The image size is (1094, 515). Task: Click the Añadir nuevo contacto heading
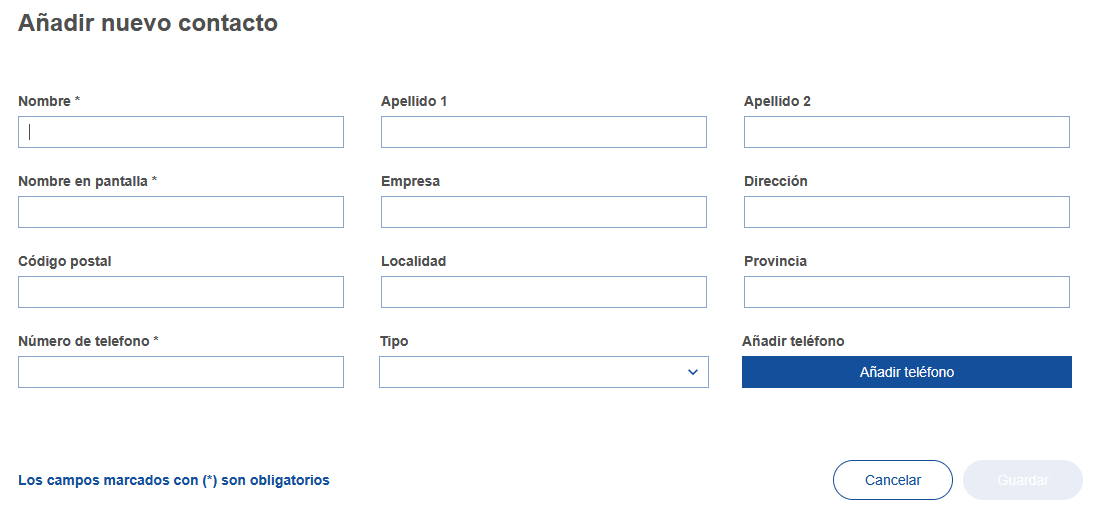click(148, 23)
